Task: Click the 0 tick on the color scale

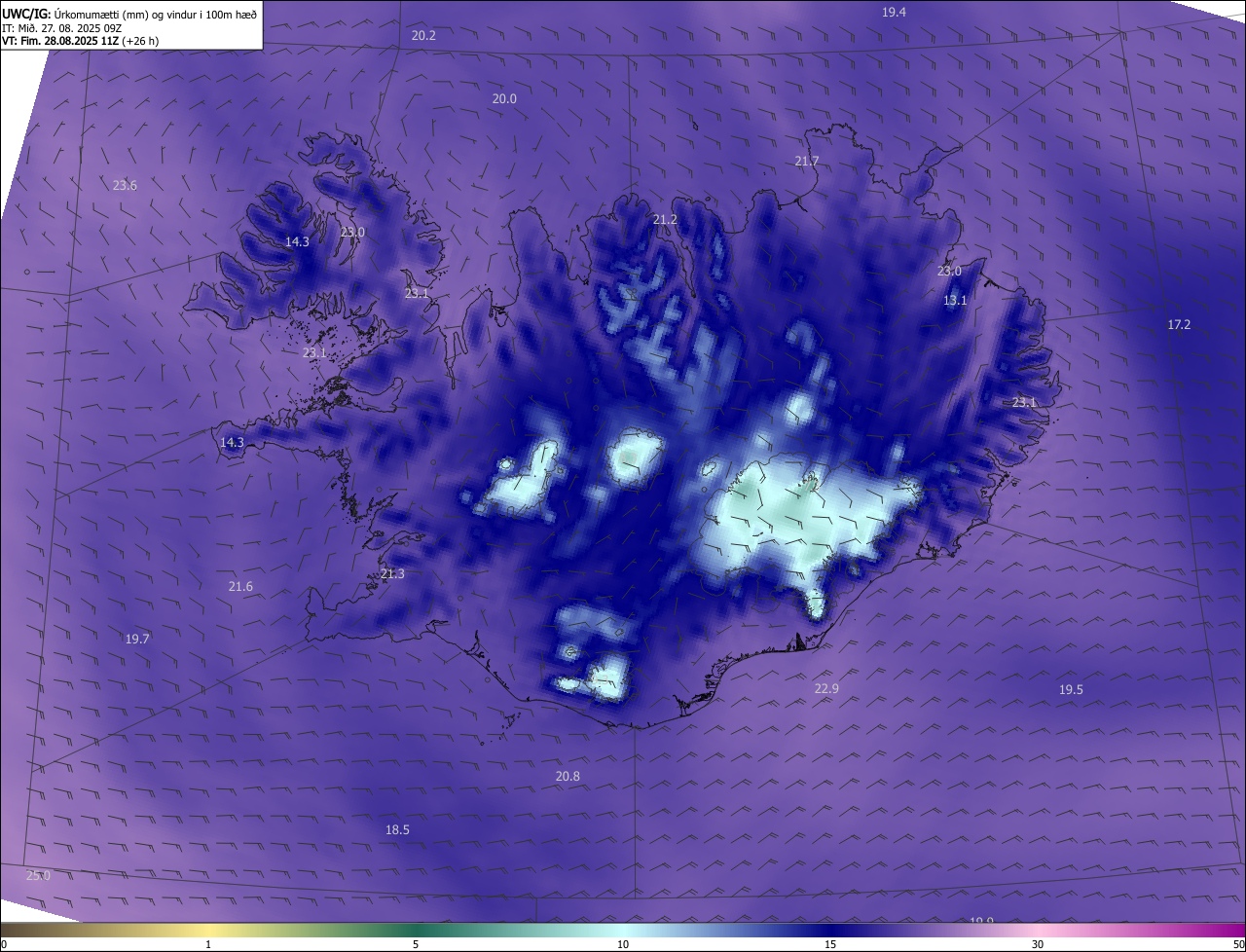Action: [4, 944]
